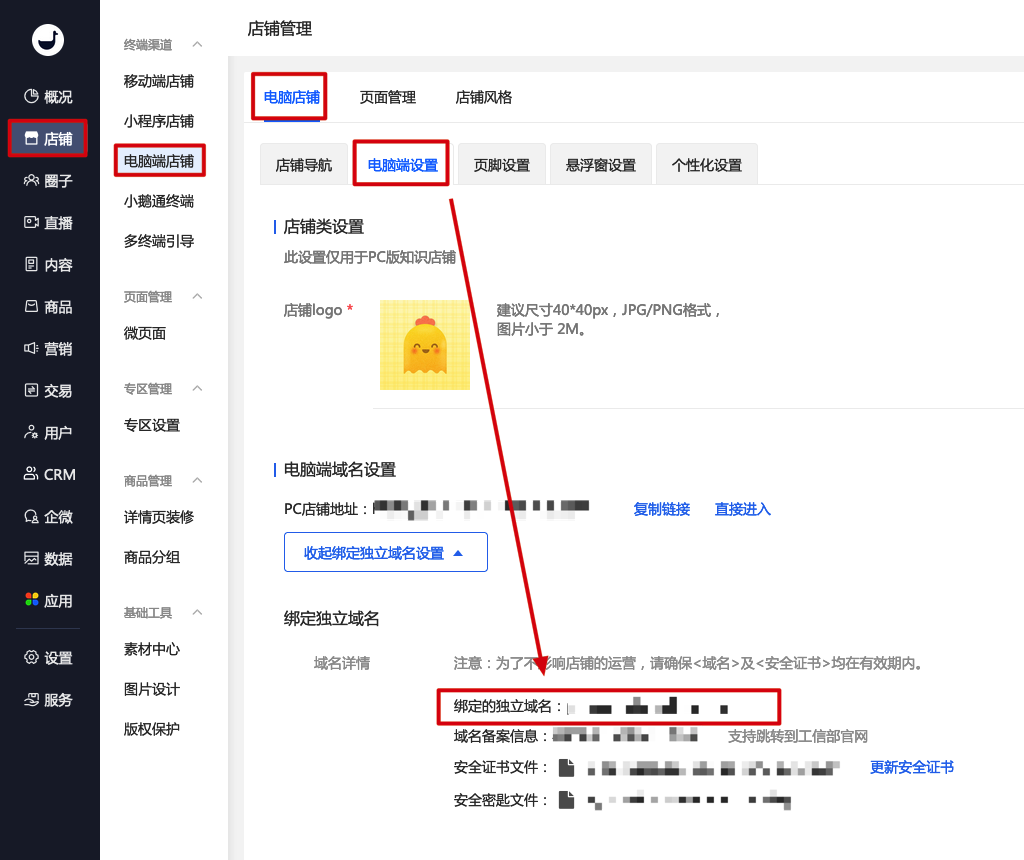1024x860 pixels.
Task: Open the 内容 content section
Action: tap(48, 264)
